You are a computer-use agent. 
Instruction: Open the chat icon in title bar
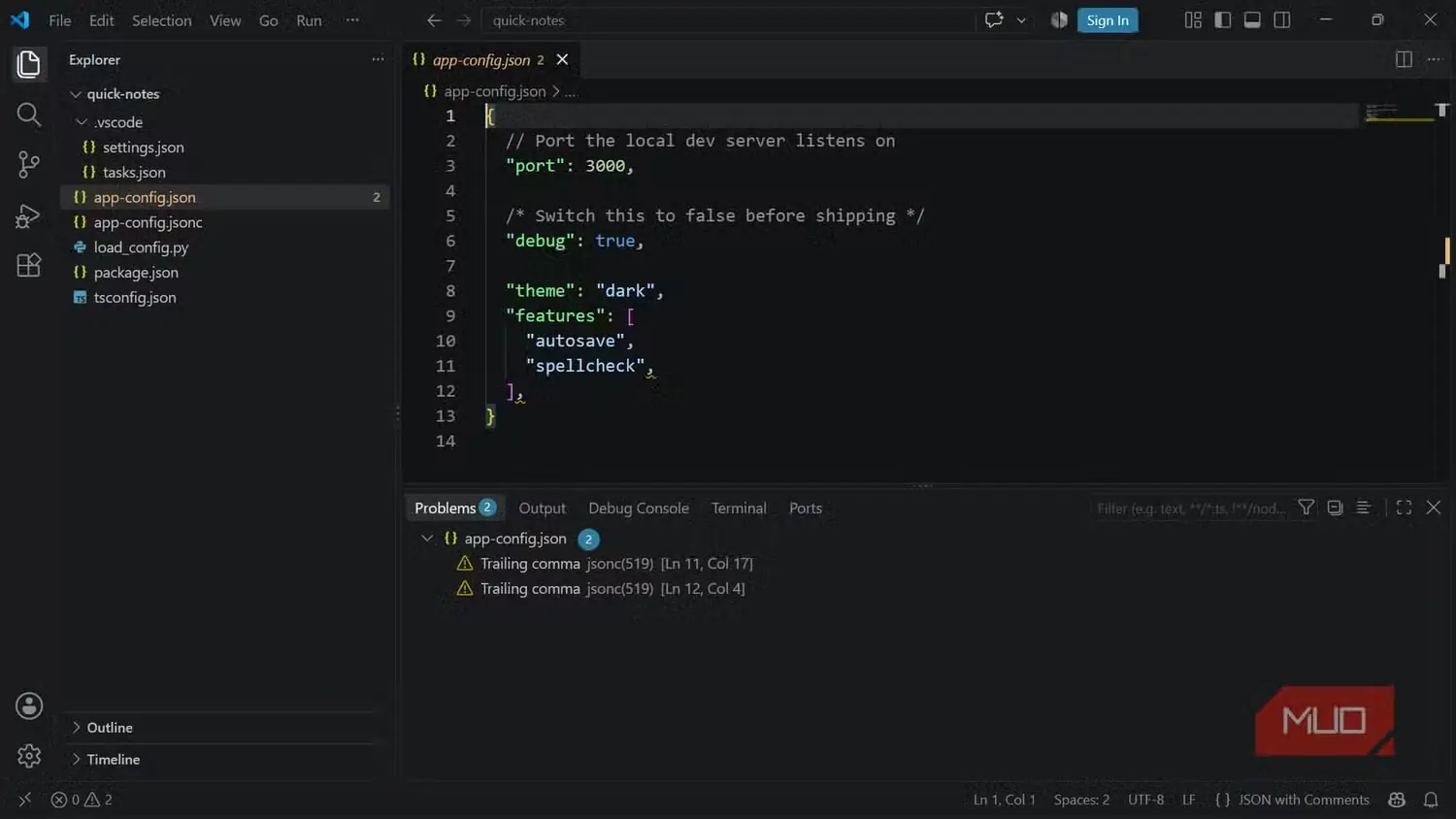click(994, 20)
